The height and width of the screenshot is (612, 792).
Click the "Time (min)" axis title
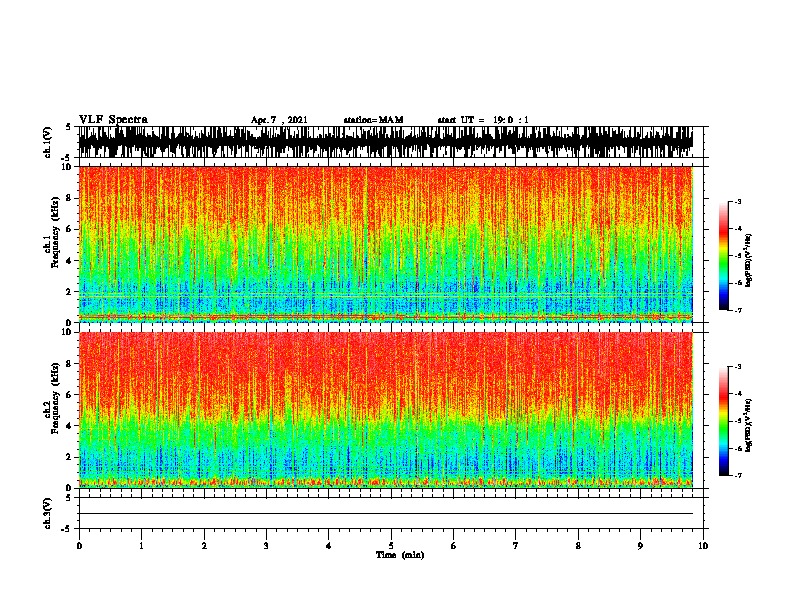click(x=400, y=555)
